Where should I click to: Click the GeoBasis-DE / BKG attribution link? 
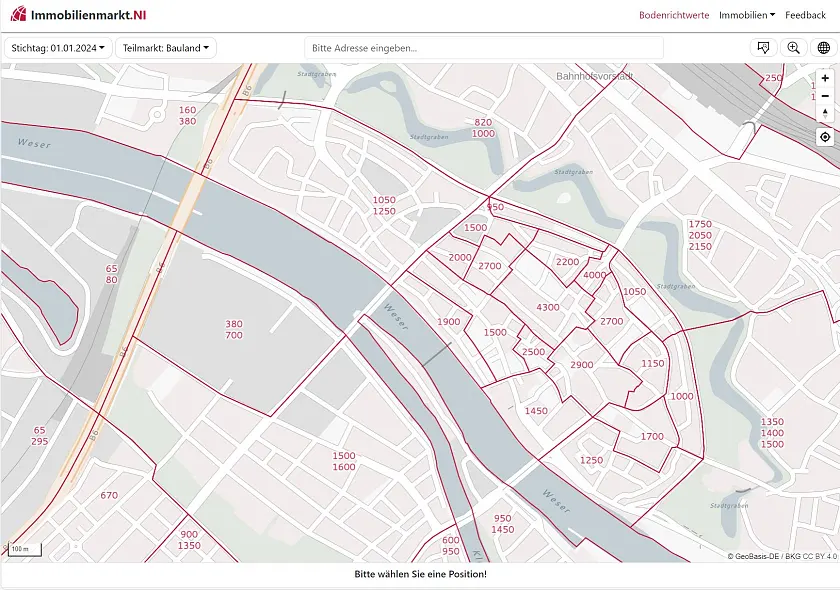pyautogui.click(x=767, y=556)
